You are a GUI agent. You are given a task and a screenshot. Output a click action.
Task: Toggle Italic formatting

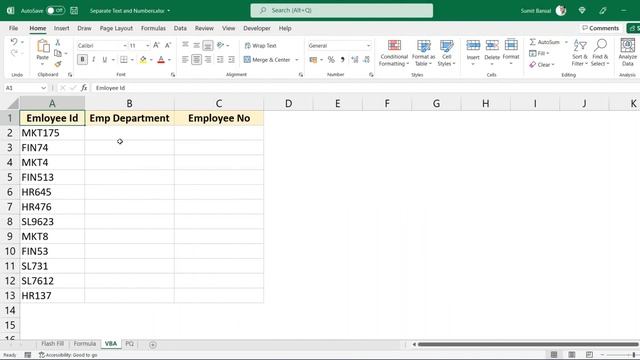(x=93, y=60)
